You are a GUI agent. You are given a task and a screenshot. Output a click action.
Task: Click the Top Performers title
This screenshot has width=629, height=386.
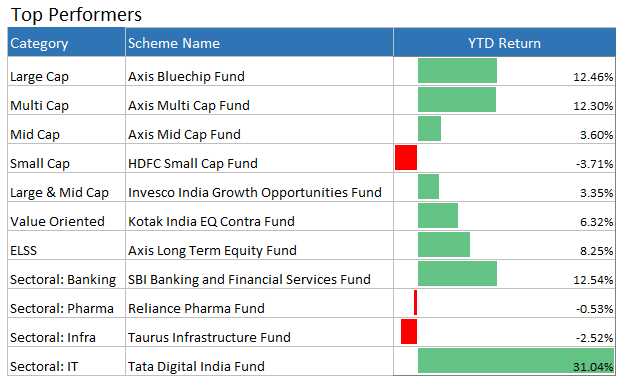tap(76, 14)
